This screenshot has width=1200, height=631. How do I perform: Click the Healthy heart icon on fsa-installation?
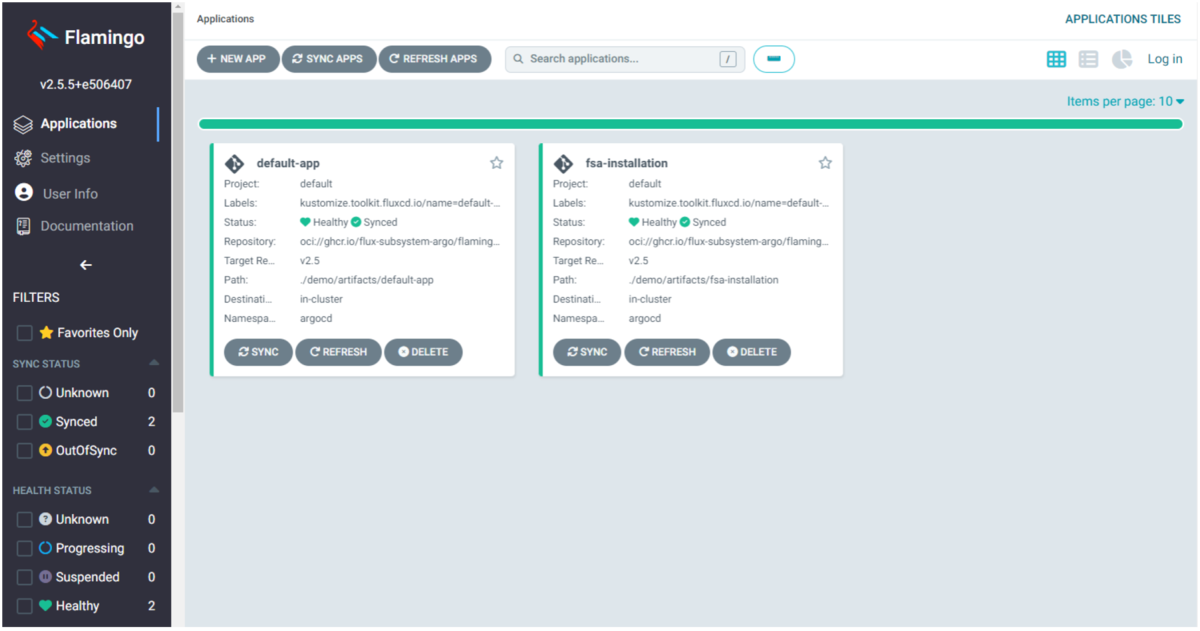pos(634,222)
